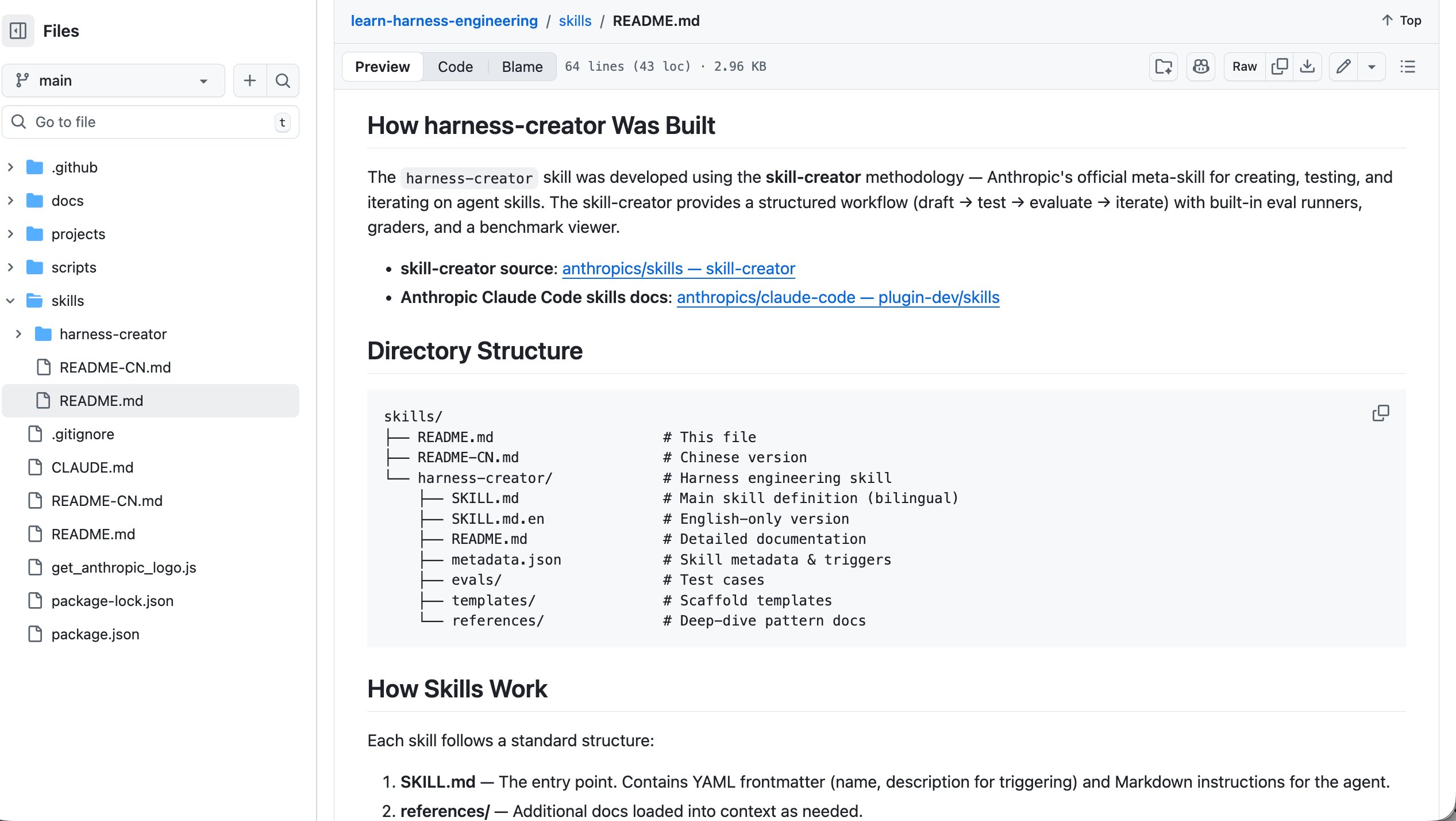Switch to the Blame tab
The height and width of the screenshot is (821, 1456).
[x=522, y=67]
